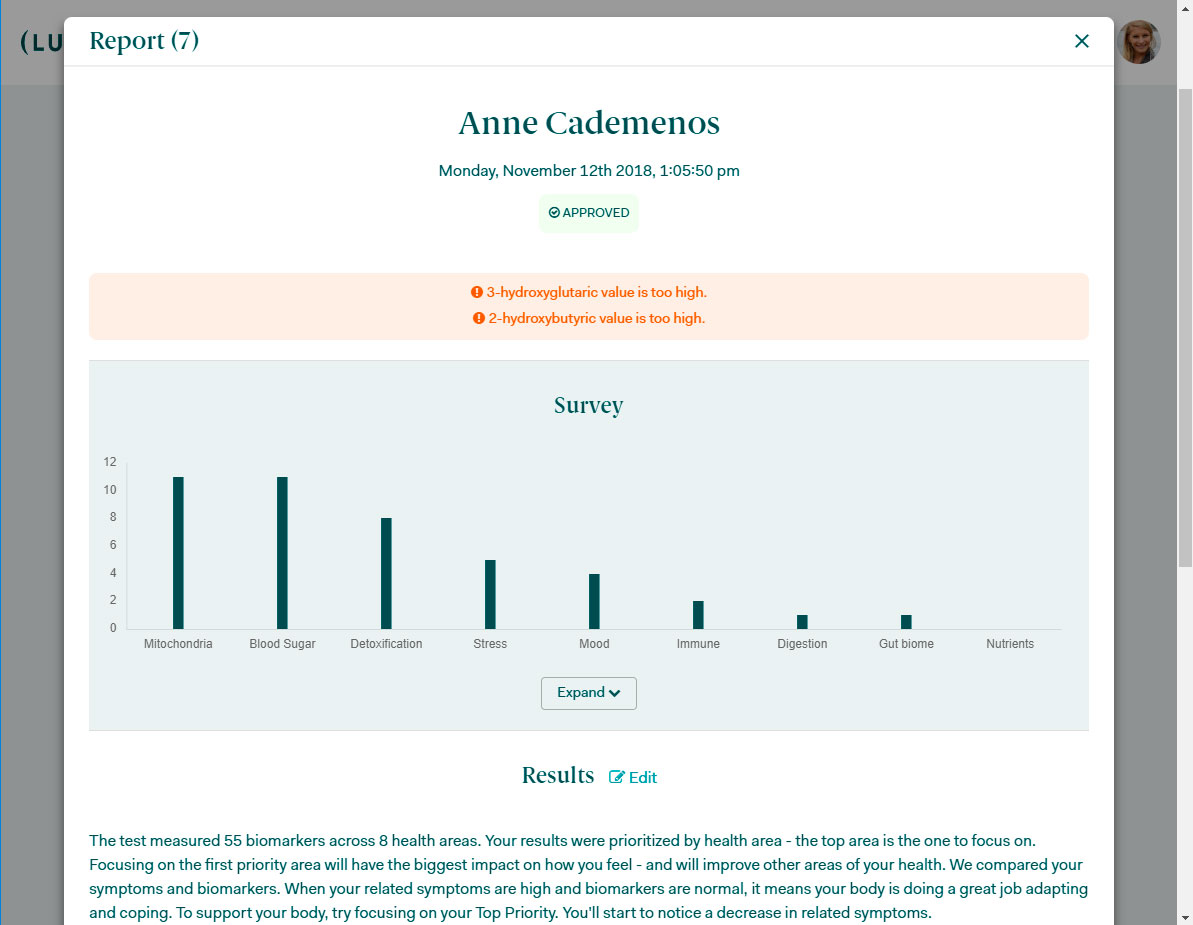Click the page vertical scrollbar thumb
Viewport: 1193px width, 925px height.
coord(1185,328)
